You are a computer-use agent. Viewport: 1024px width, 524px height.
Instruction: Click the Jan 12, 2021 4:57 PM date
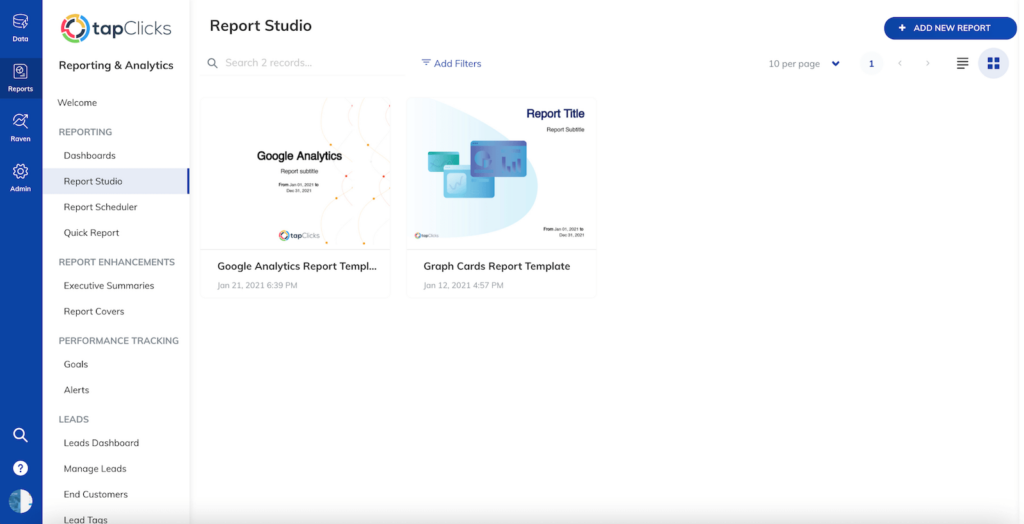click(x=464, y=286)
